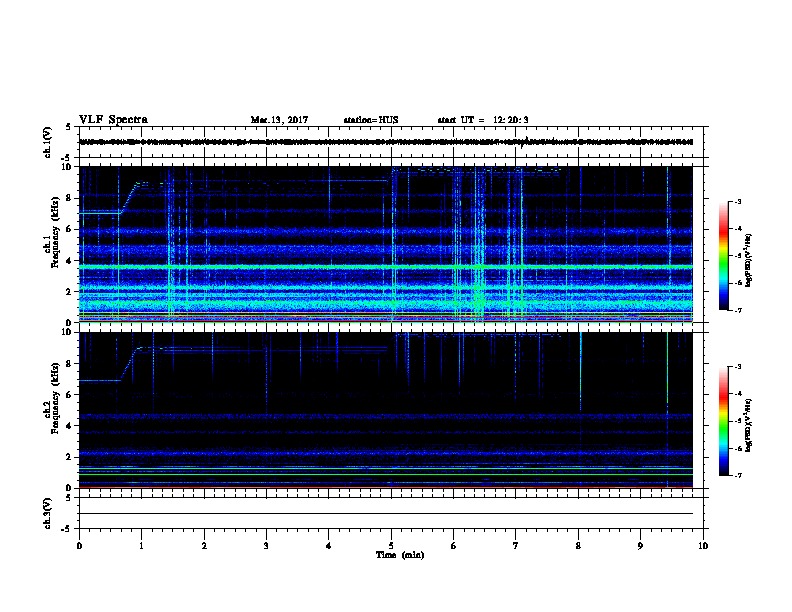Click the "ch.1(V)" waveform axis label
Viewport: 792px width, 612px height.
coord(47,142)
